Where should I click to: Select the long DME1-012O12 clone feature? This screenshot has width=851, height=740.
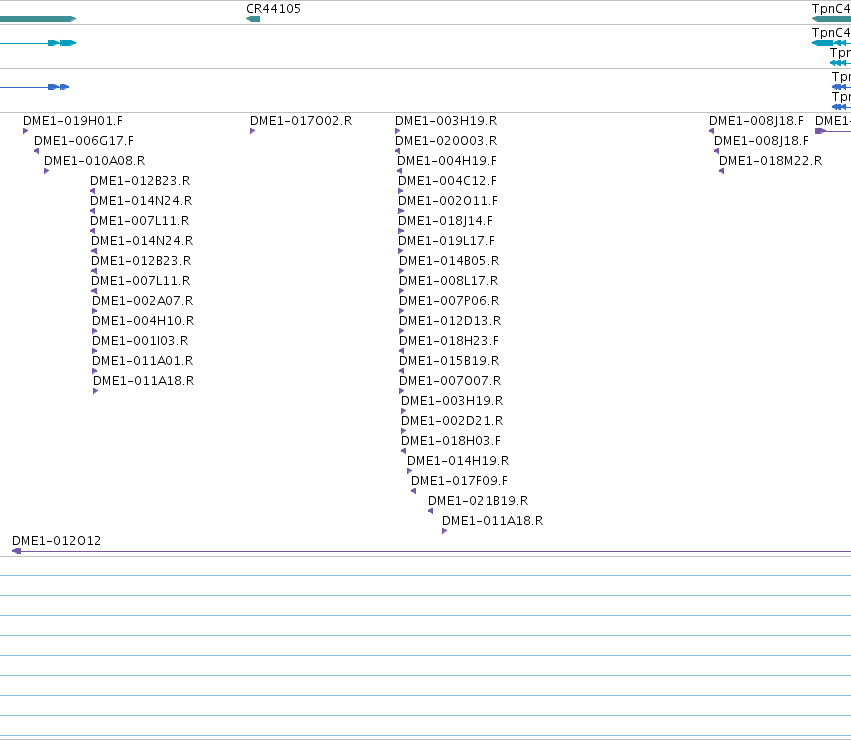pos(431,551)
